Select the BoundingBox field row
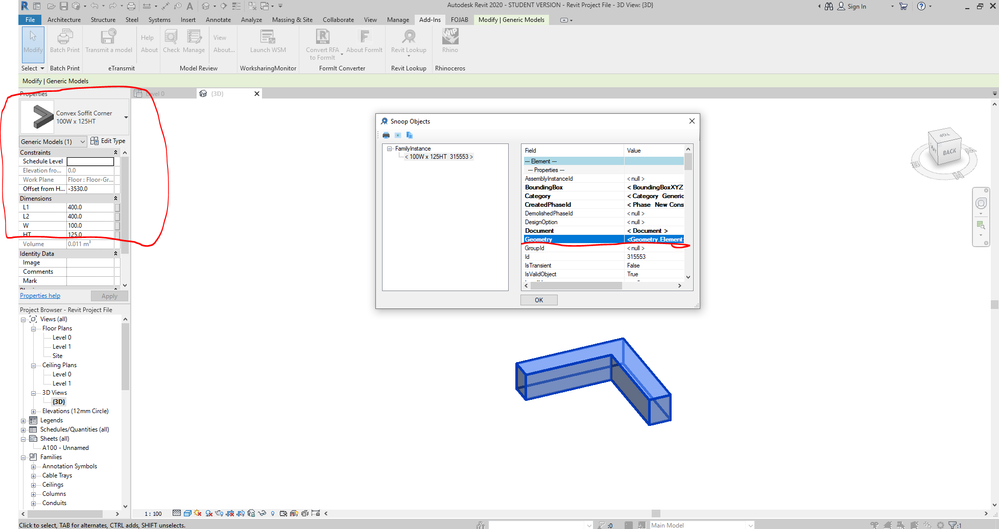This screenshot has width=999, height=529. point(603,187)
